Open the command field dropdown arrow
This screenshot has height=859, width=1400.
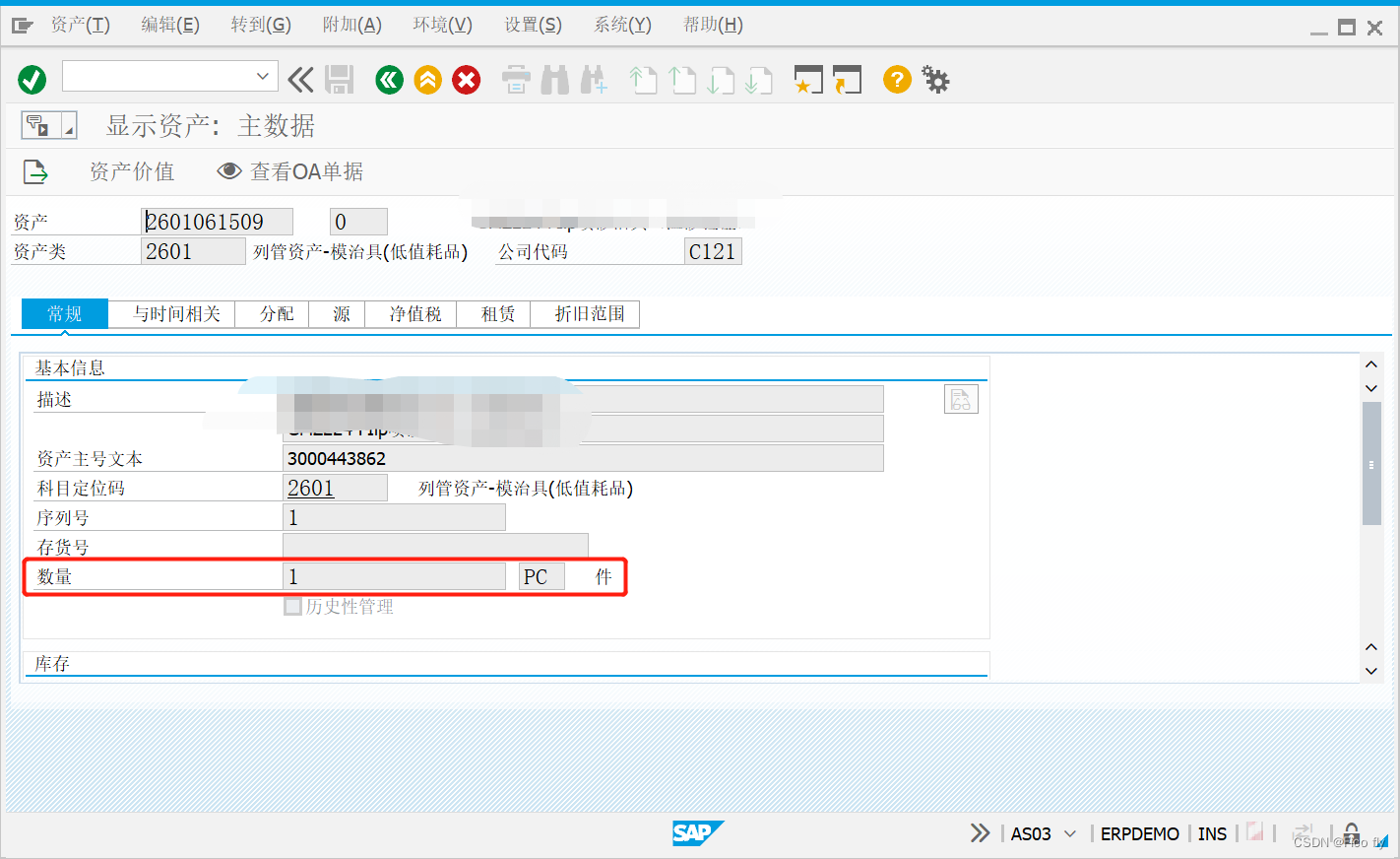point(263,75)
